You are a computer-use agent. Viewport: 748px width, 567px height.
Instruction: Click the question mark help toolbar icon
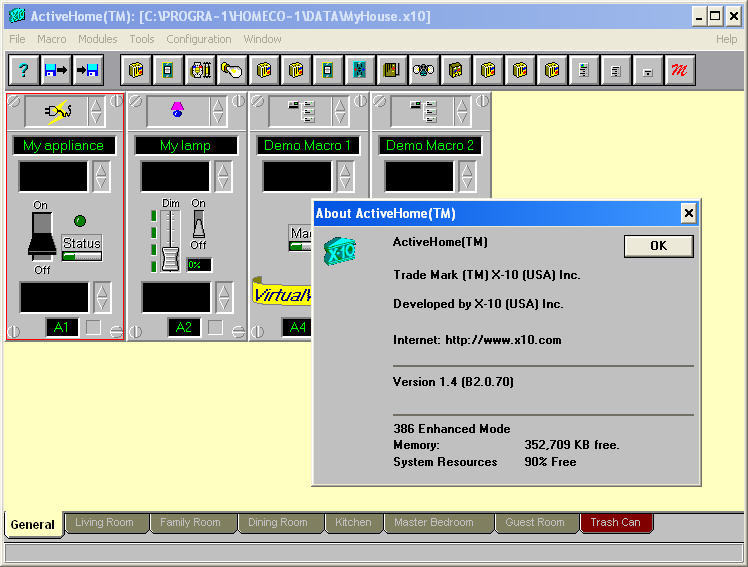[x=24, y=70]
